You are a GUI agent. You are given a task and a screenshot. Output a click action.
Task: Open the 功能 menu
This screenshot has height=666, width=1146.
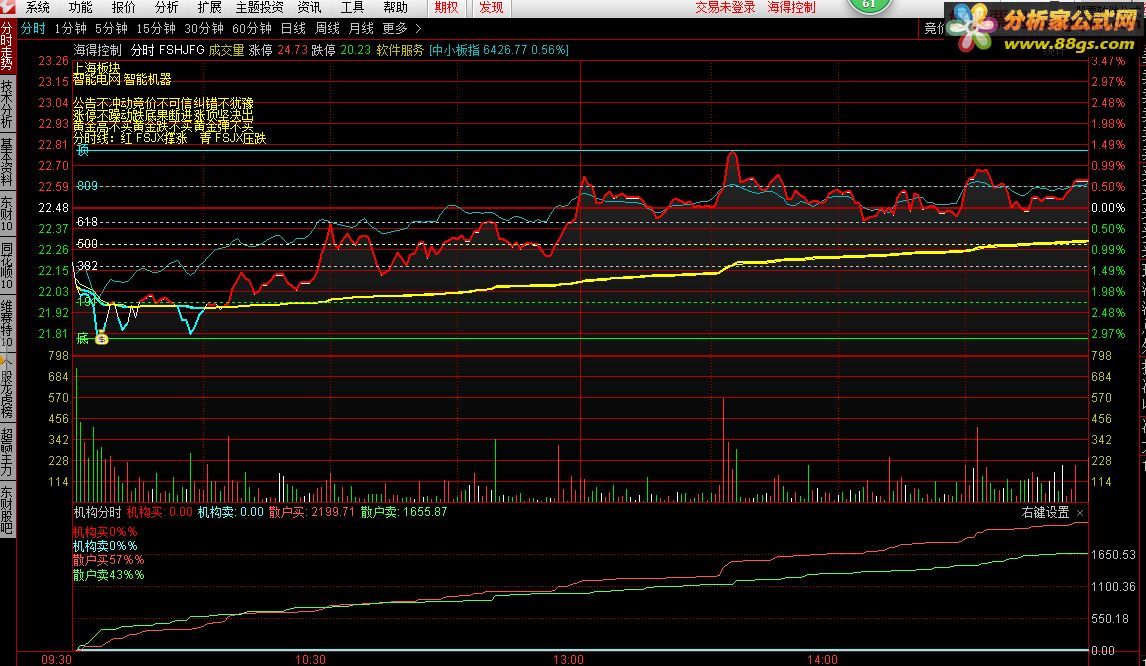(x=80, y=7)
